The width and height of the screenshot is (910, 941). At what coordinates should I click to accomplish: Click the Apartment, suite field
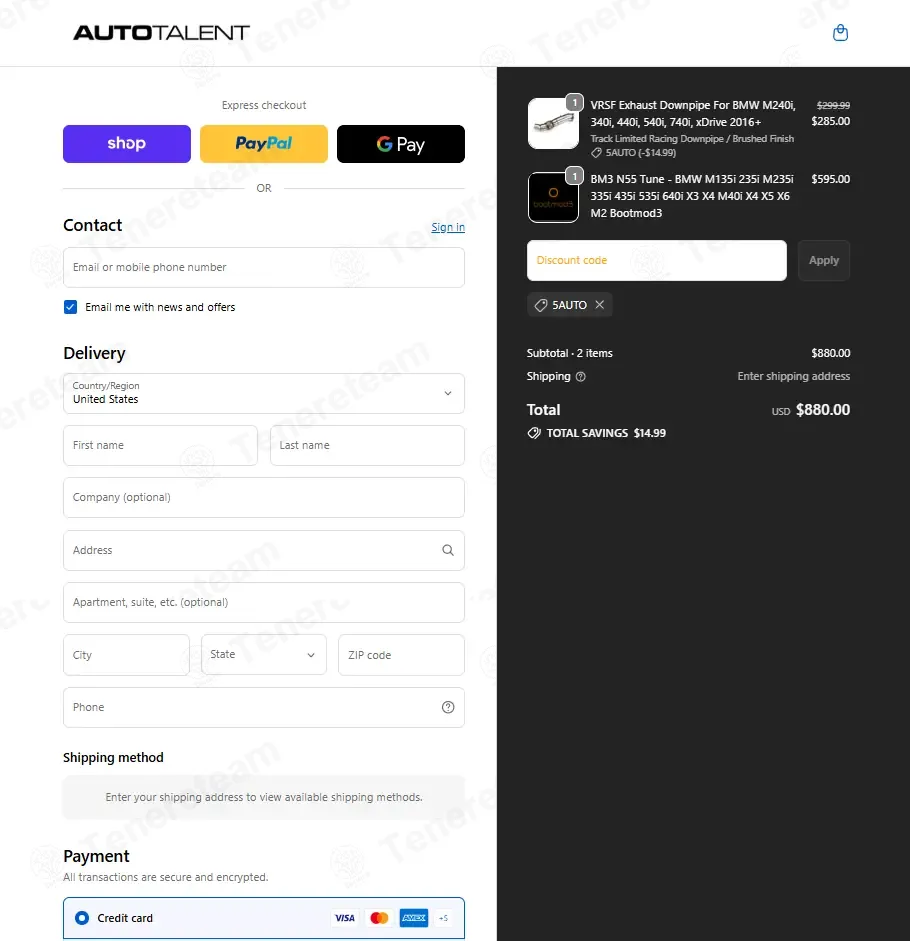264,603
